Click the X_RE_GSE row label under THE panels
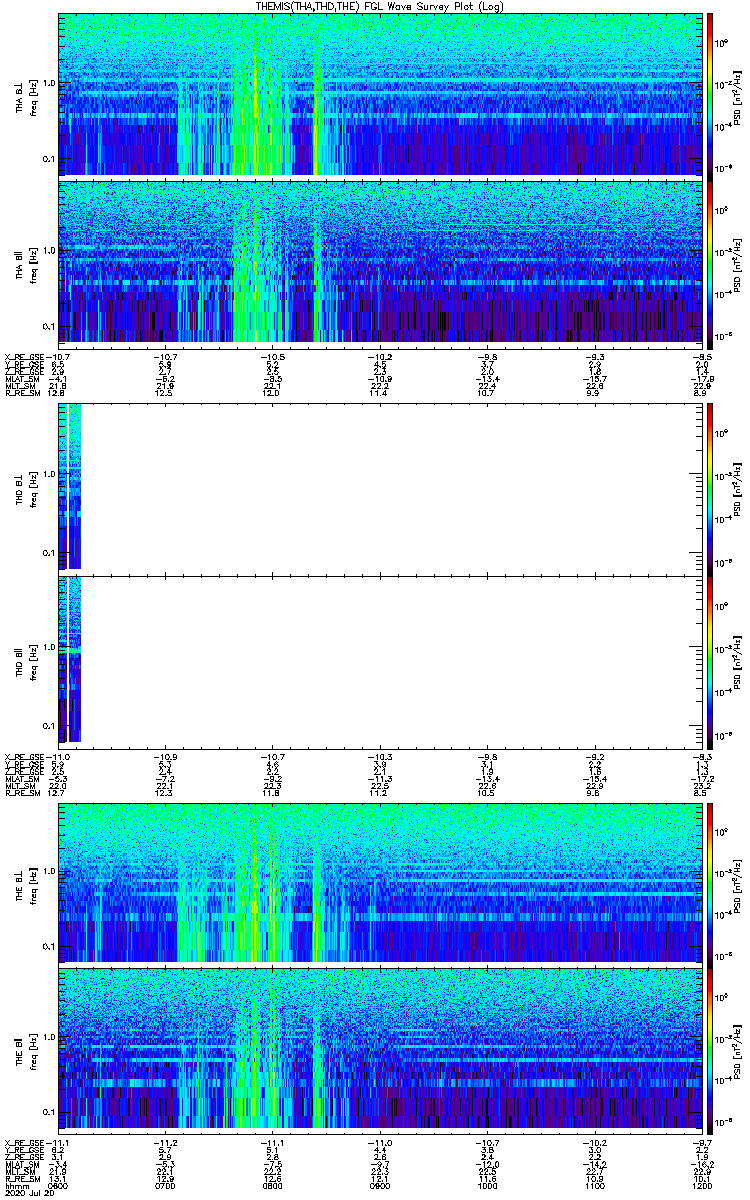Viewport: 750px width, 1200px height. click(24, 1142)
